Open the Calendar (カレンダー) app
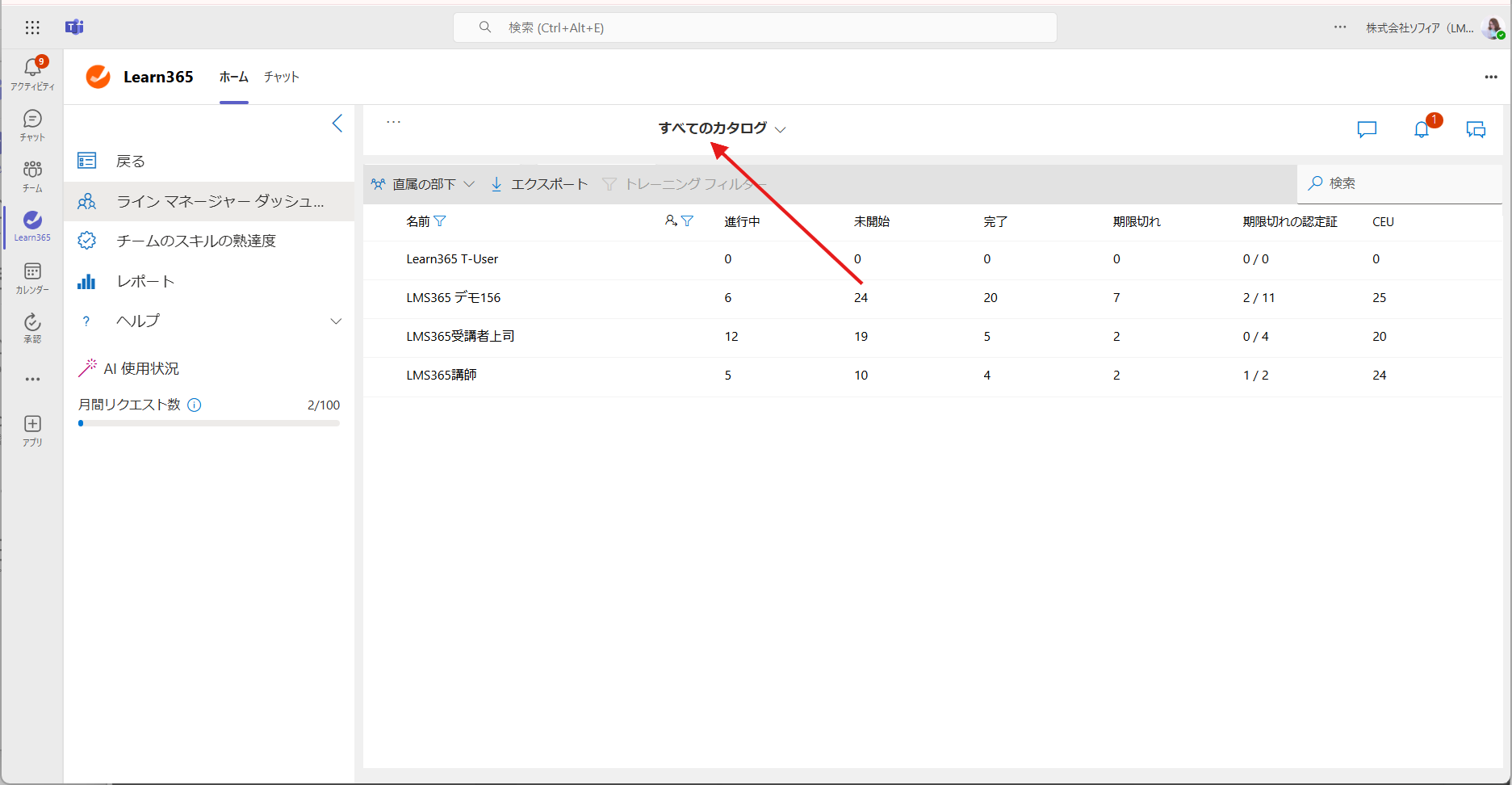Viewport: 1512px width, 785px height. point(32,277)
